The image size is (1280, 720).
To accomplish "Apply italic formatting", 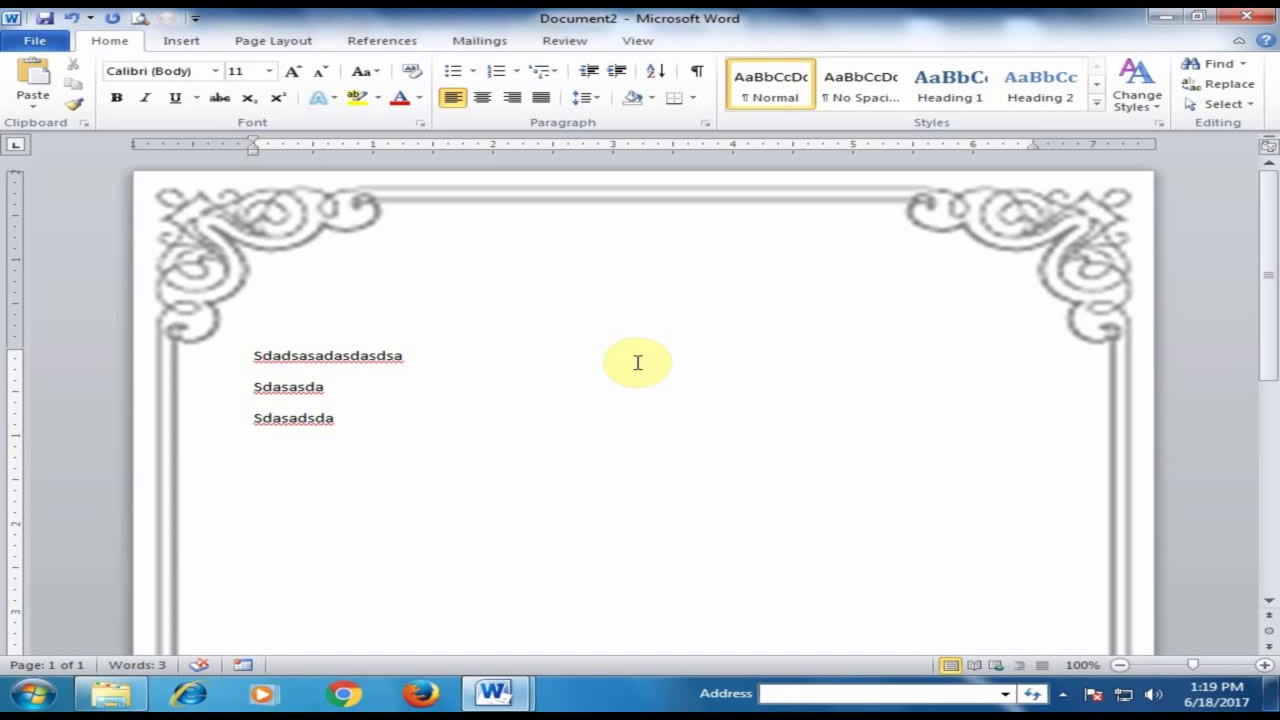I will coord(143,97).
